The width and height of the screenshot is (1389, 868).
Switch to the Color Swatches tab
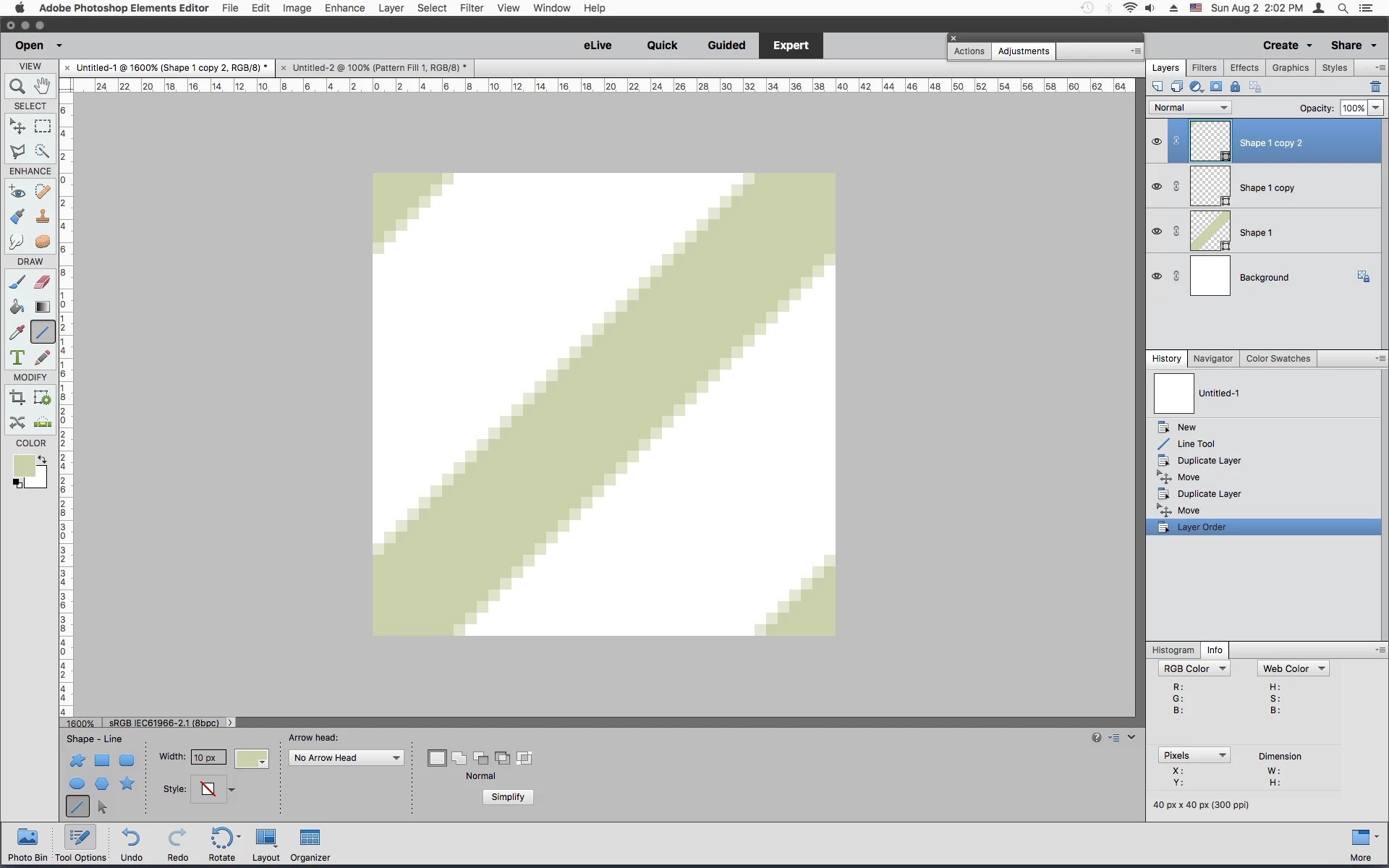[x=1278, y=359]
